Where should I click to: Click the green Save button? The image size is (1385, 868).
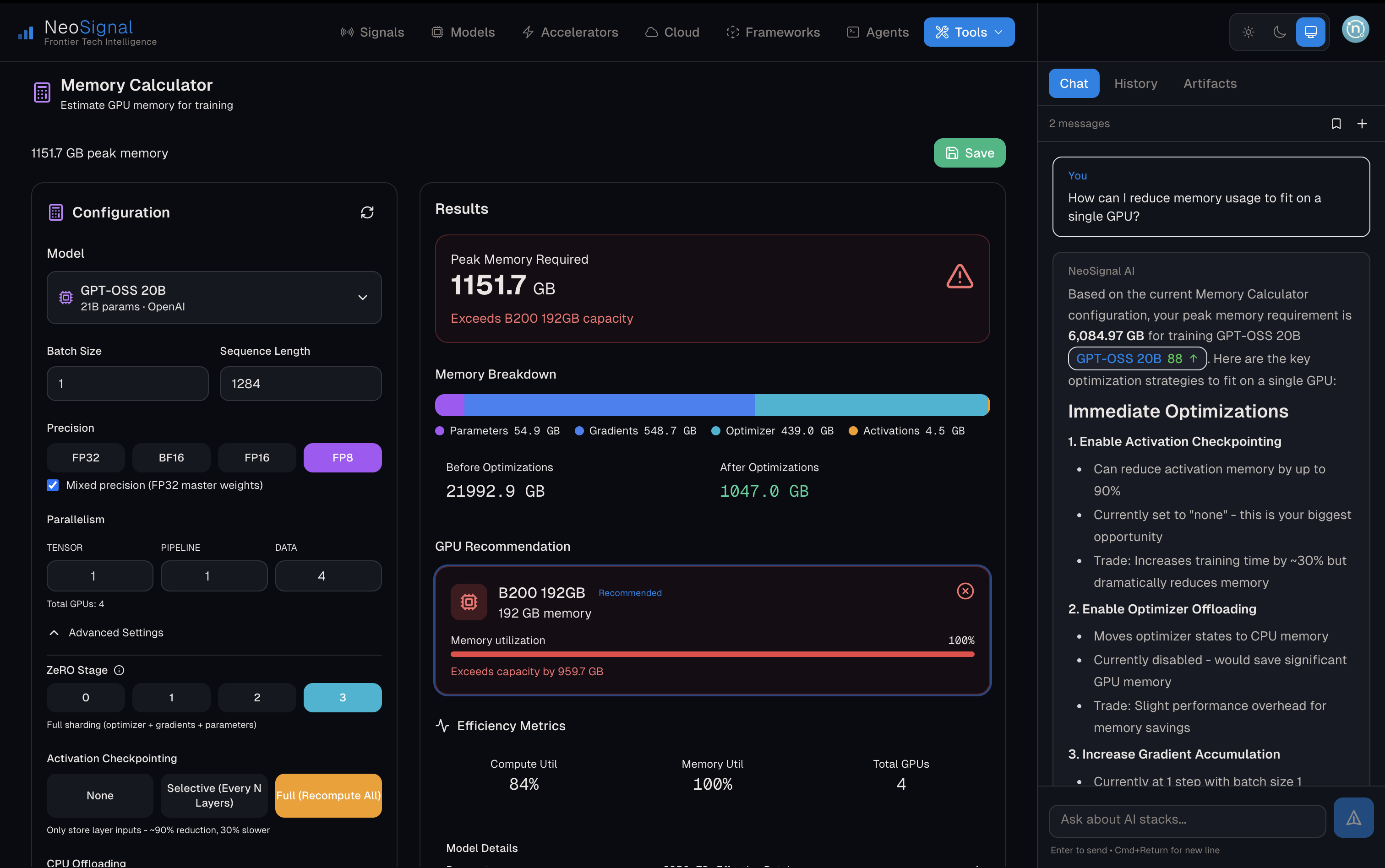[969, 153]
